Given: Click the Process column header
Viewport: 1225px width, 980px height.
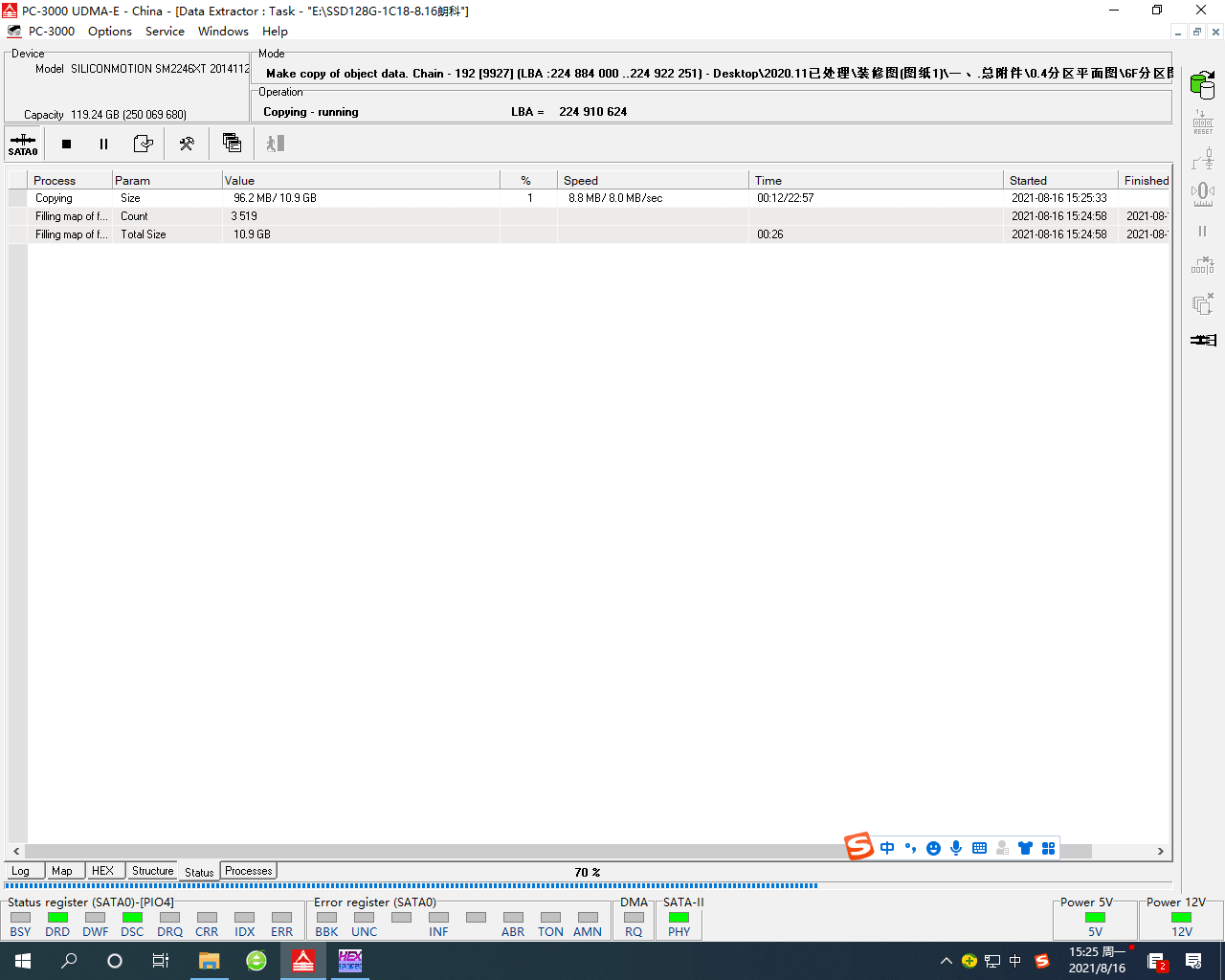Looking at the screenshot, I should click(70, 180).
